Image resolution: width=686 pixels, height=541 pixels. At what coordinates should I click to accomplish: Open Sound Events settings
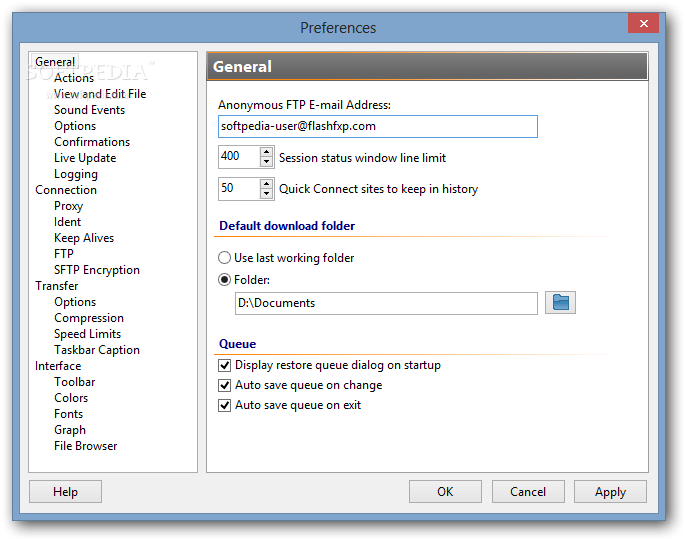[x=90, y=110]
